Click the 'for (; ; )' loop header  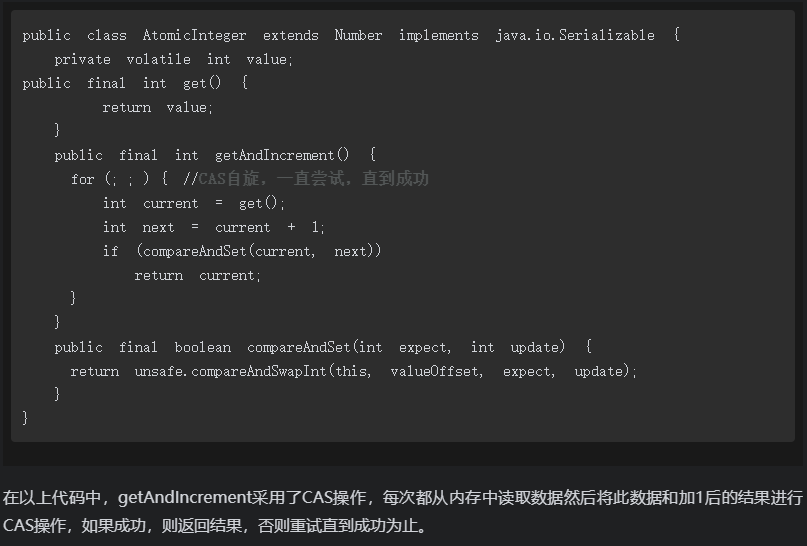coord(111,179)
